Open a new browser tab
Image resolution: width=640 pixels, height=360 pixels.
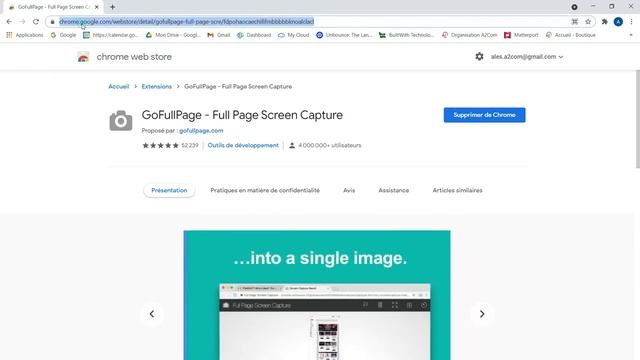112,7
